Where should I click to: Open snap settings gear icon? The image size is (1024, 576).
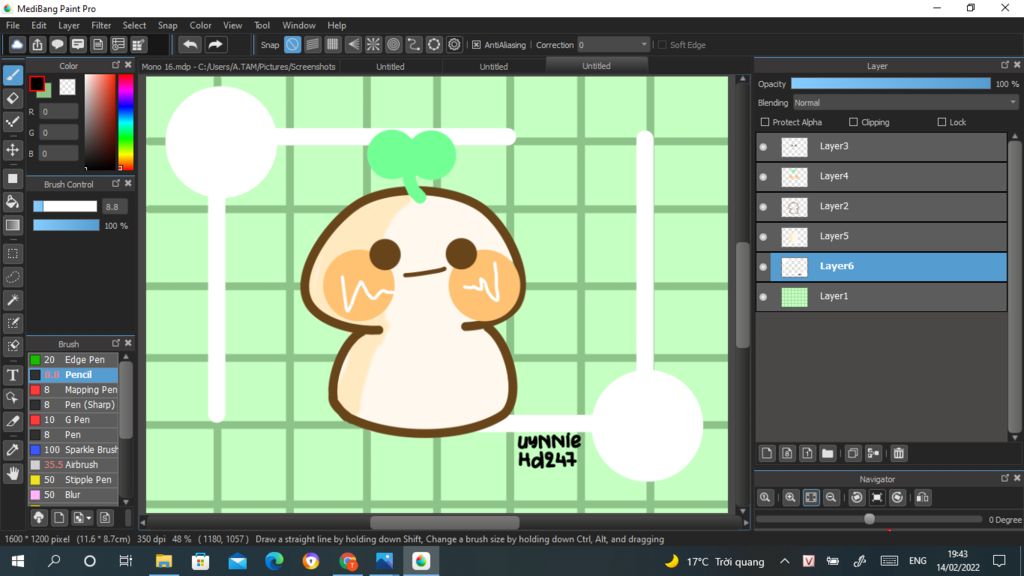coord(454,44)
